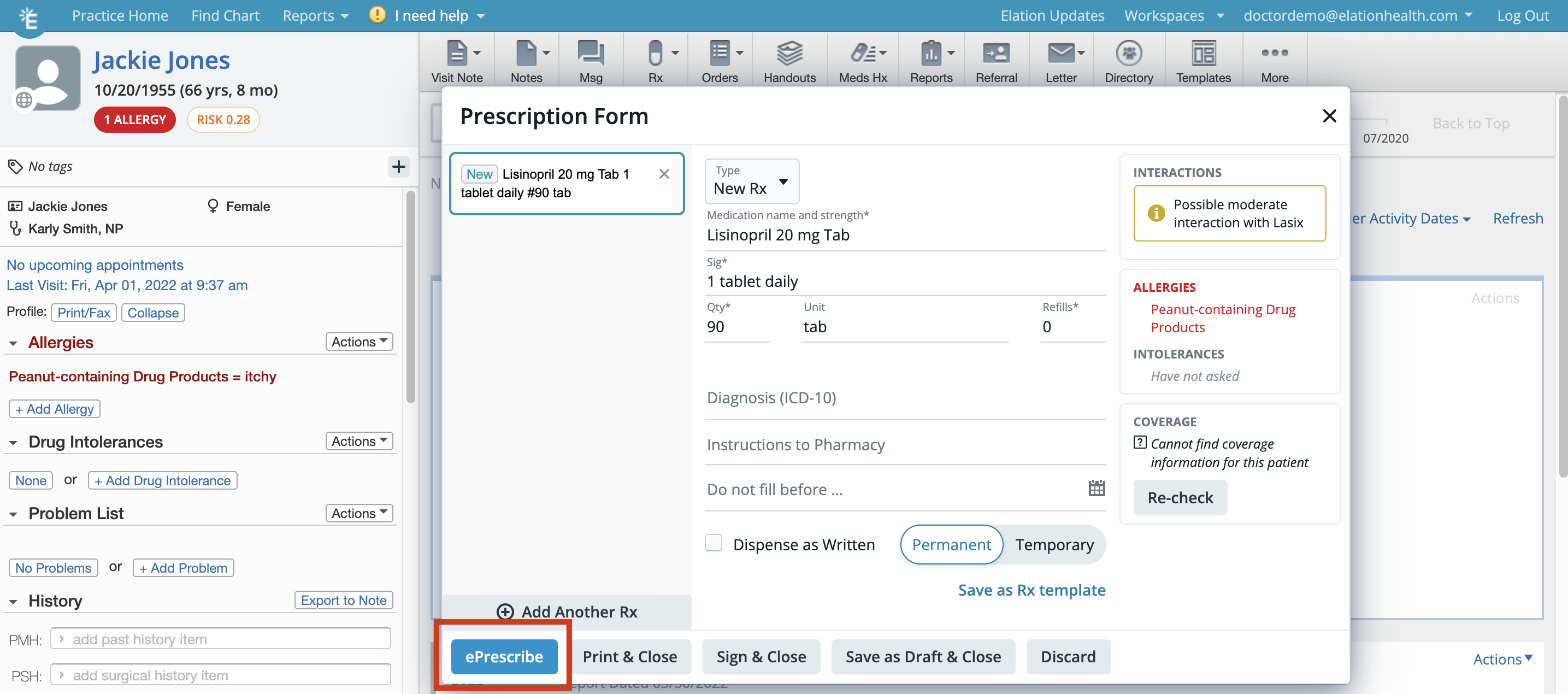Click the Diagnosis (ICD-10) input field
The height and width of the screenshot is (694, 1568).
click(x=905, y=397)
